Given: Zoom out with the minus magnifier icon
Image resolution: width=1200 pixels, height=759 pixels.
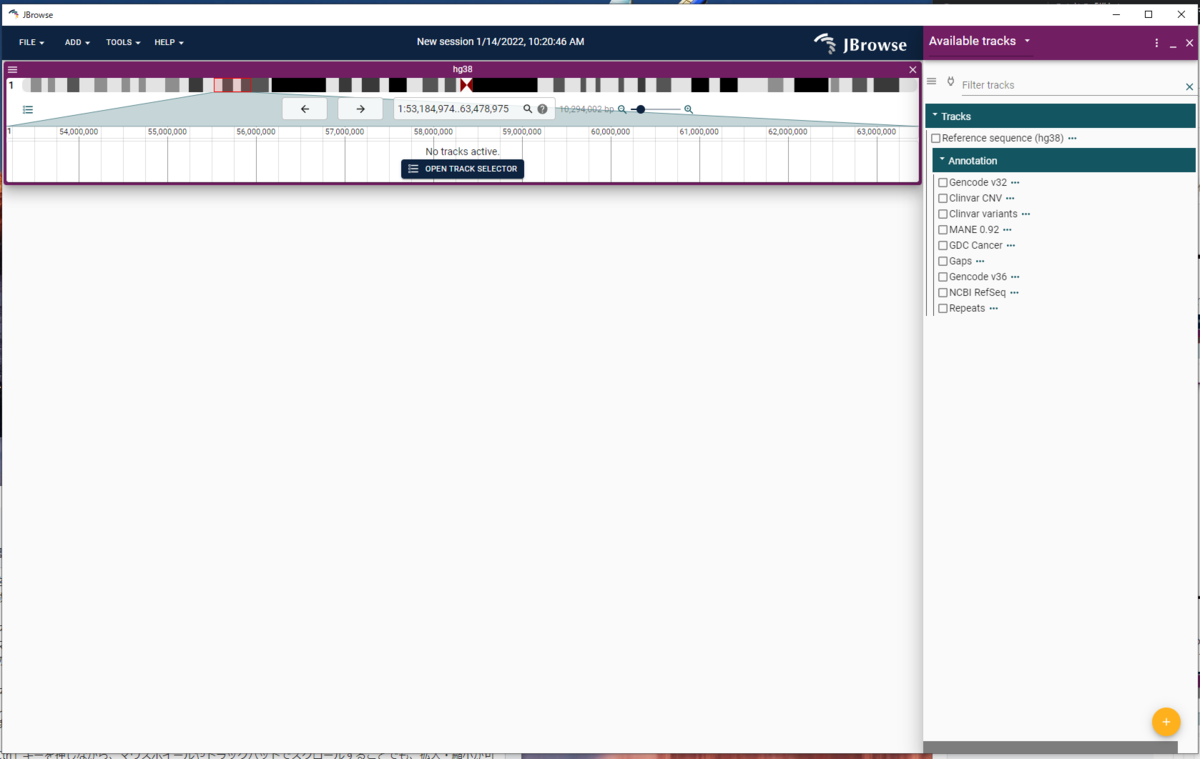Looking at the screenshot, I should click(622, 109).
